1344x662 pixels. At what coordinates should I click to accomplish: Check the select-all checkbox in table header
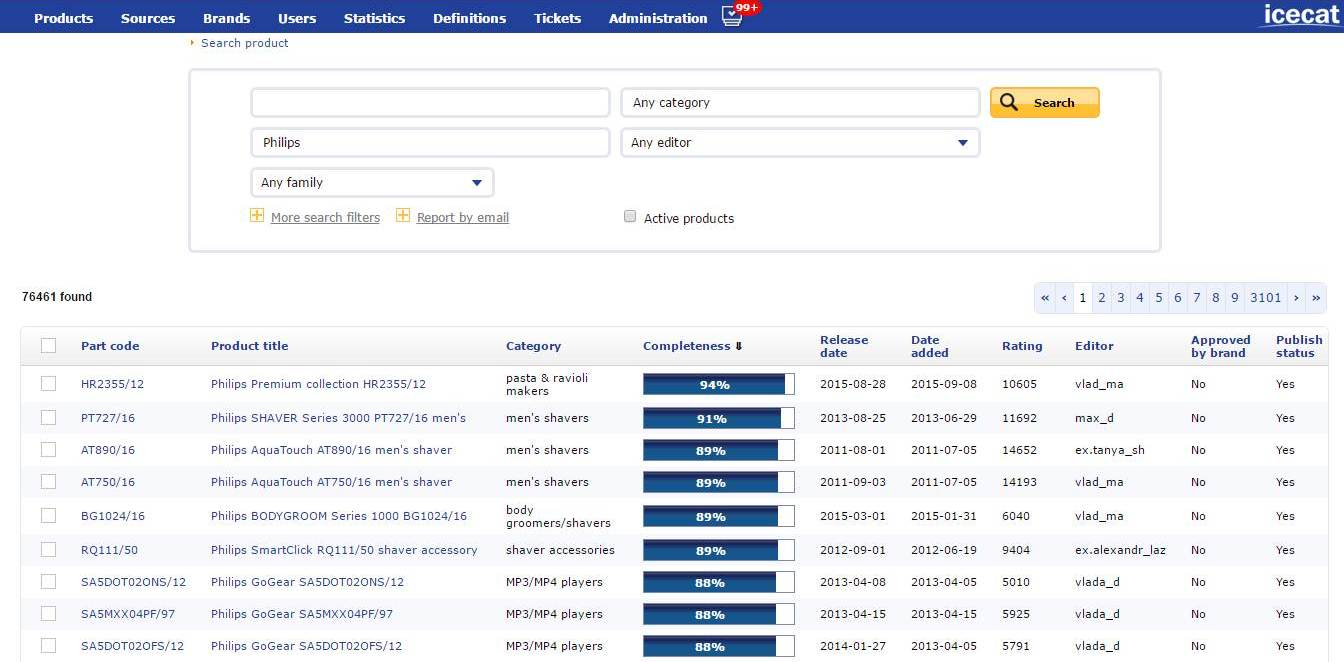pyautogui.click(x=48, y=346)
